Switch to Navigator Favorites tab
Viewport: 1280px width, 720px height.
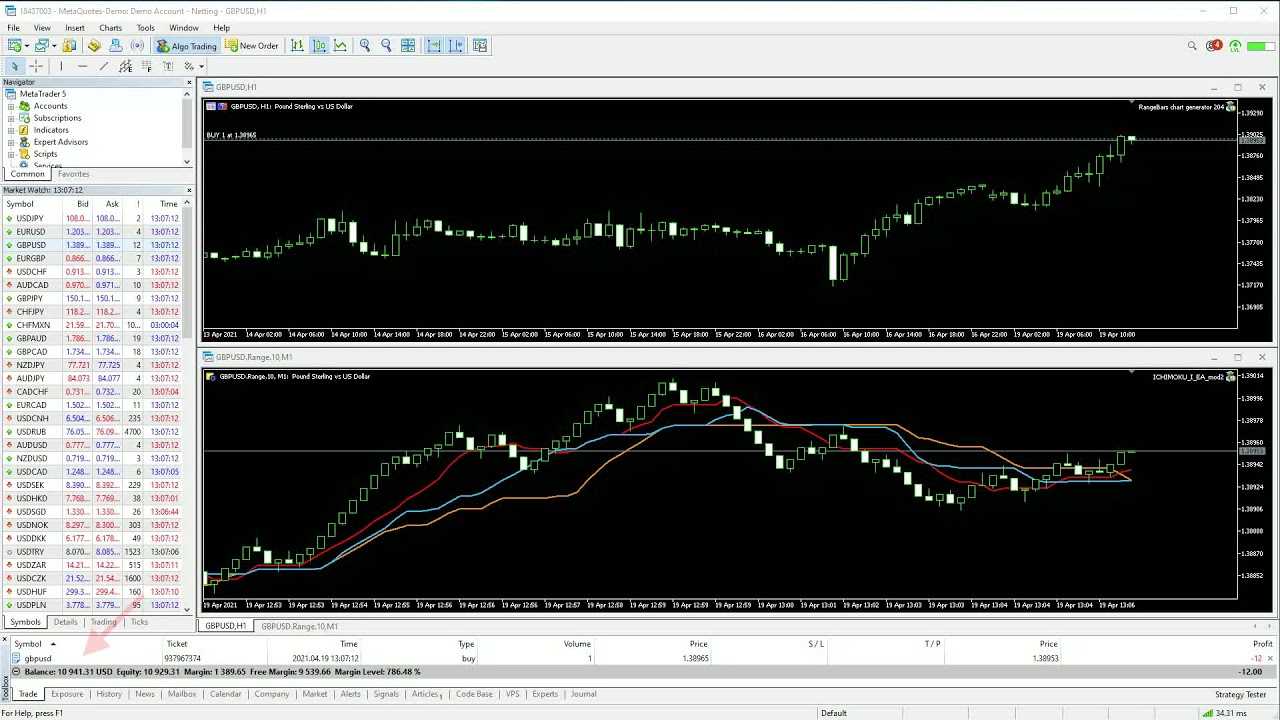pos(73,174)
